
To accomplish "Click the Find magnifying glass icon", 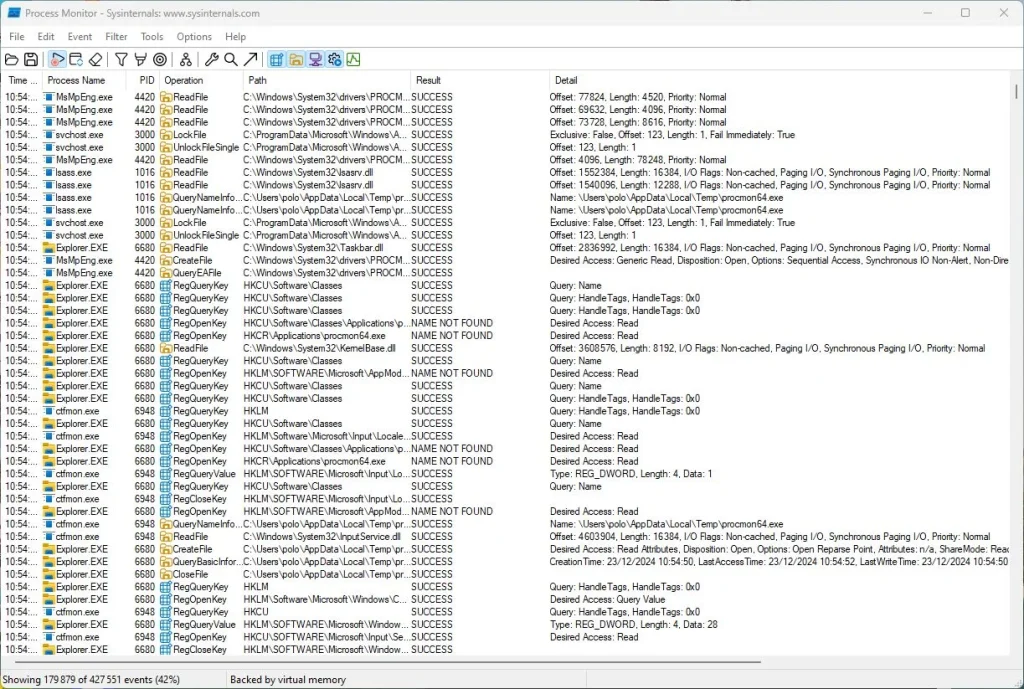I will pyautogui.click(x=231, y=60).
